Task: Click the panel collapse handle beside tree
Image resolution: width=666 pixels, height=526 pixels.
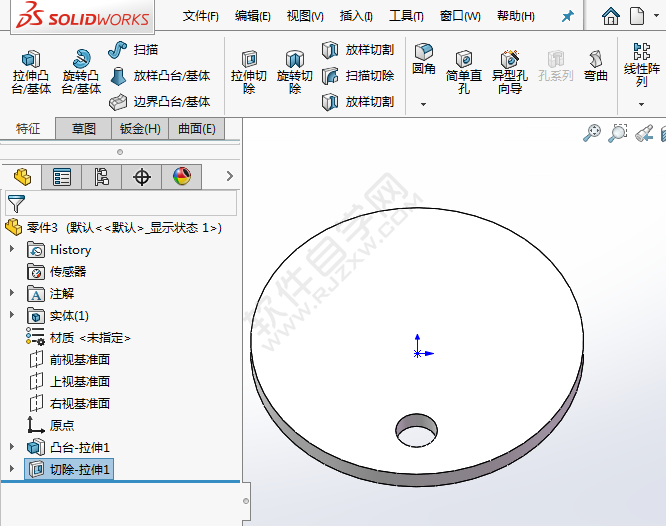Action: [x=246, y=501]
